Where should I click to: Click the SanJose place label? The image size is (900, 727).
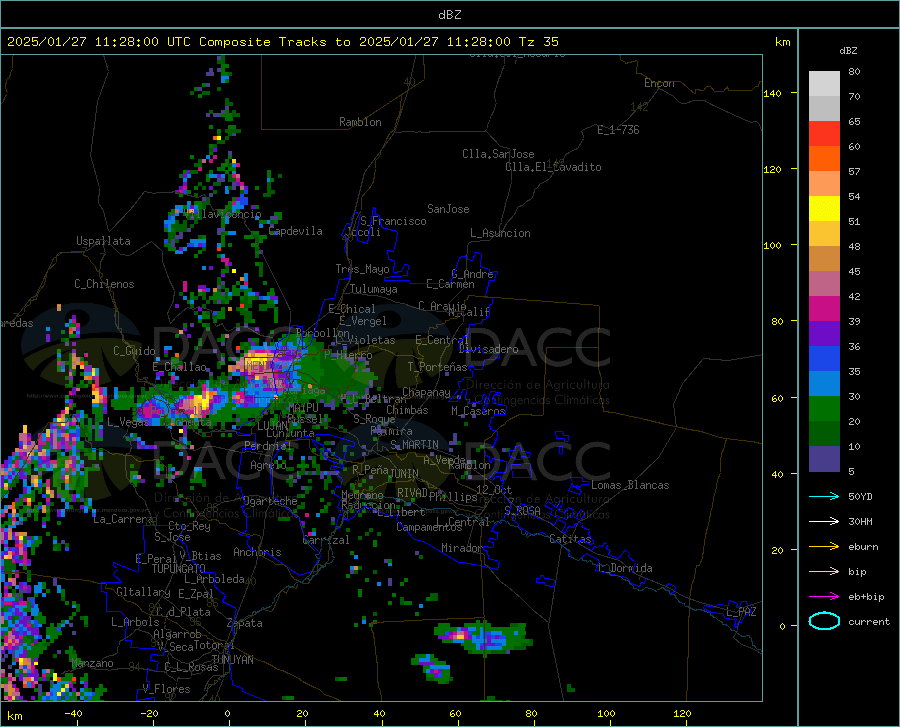(448, 209)
